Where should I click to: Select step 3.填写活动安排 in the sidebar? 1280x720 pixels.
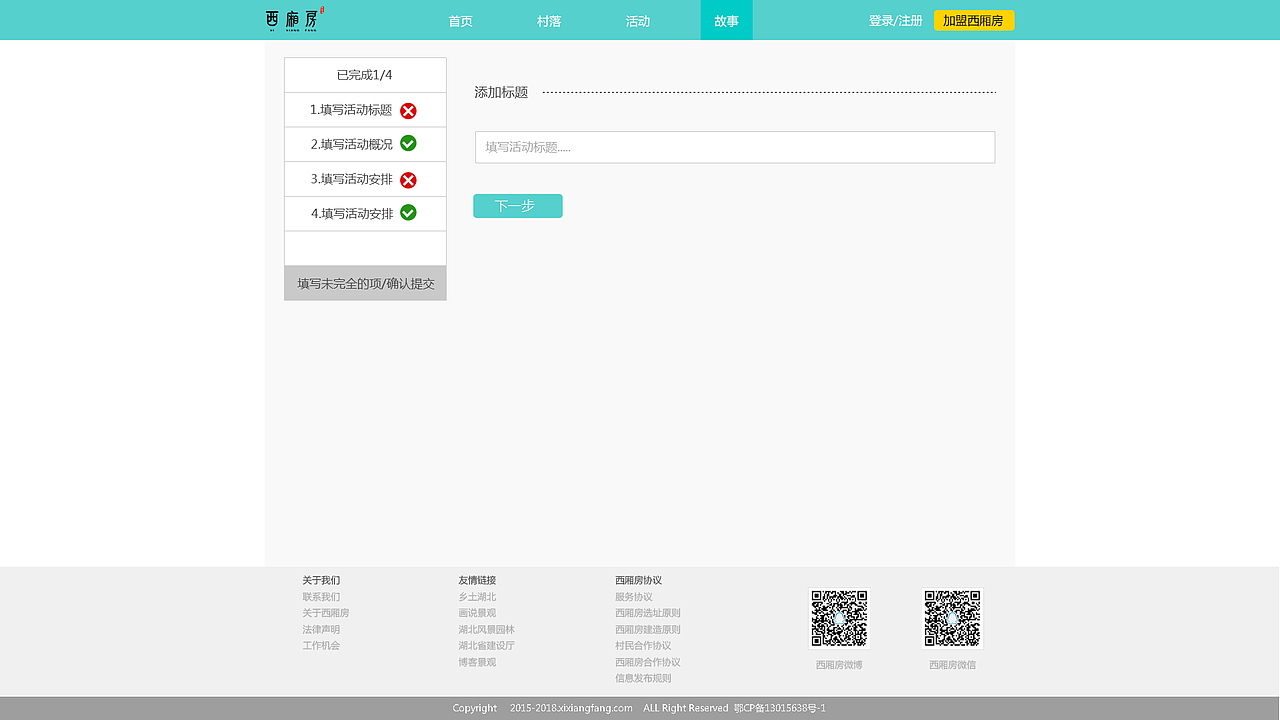(365, 179)
